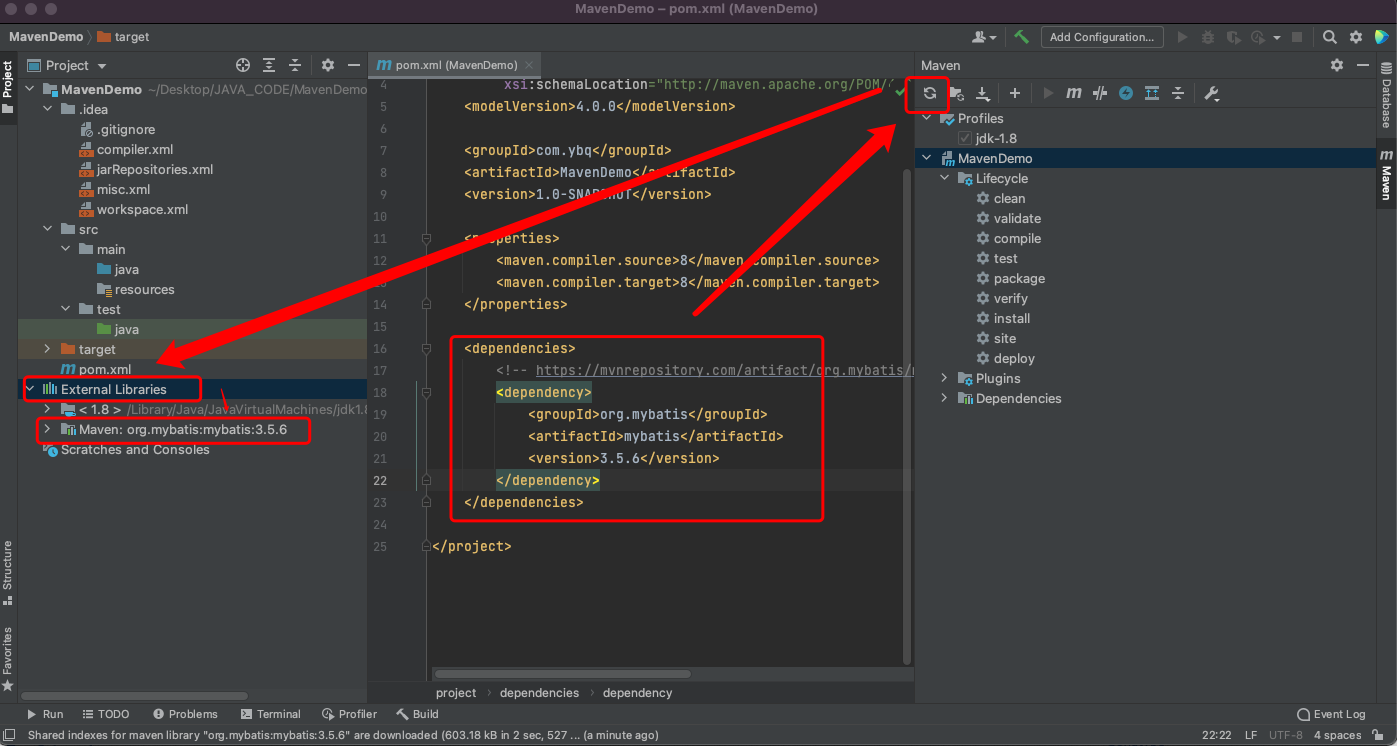Execute Maven goal with m icon
The image size is (1397, 746).
[1074, 93]
